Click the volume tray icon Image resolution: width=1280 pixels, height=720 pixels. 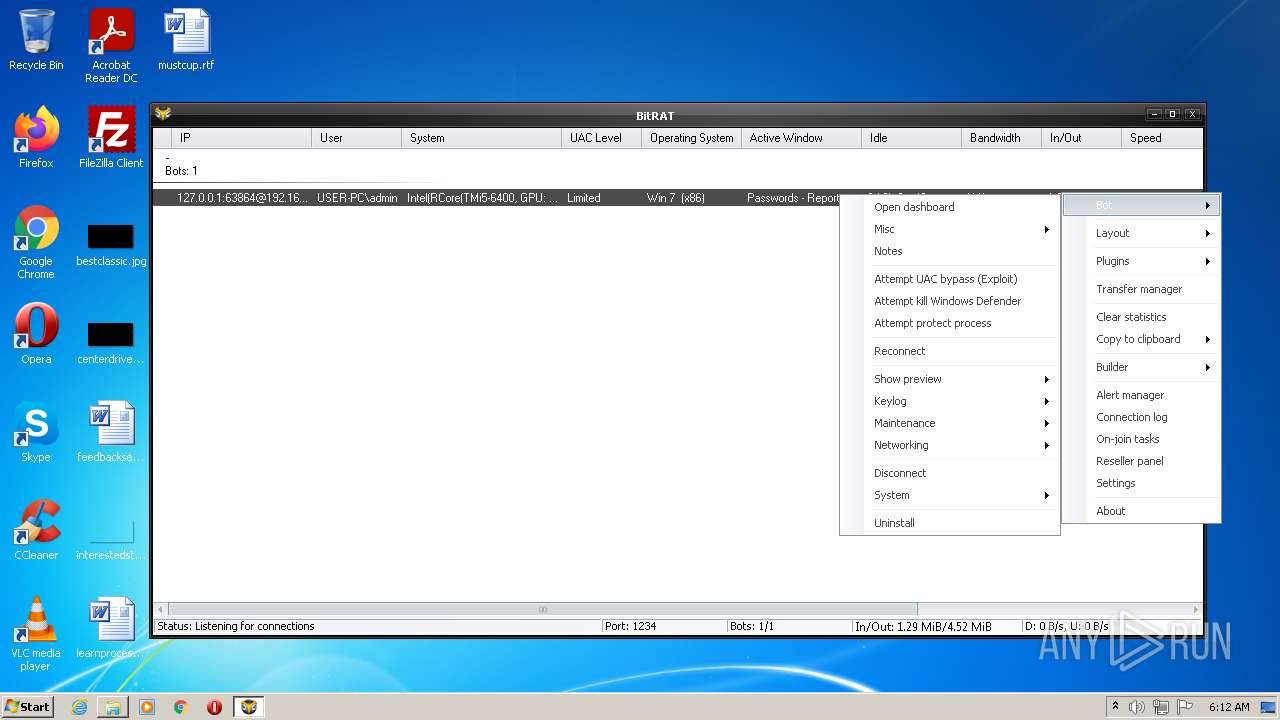[1137, 707]
